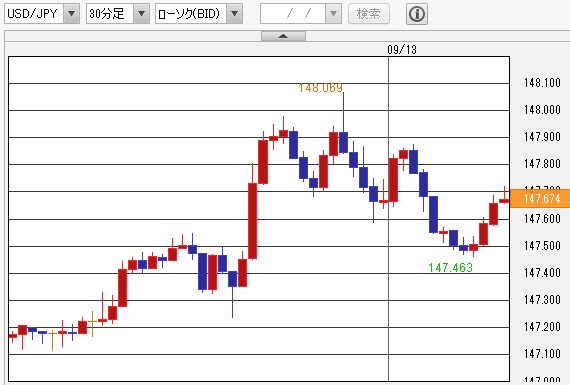Screen dimensions: 570x385
Task: Click the 09/13 date marker
Action: point(402,49)
